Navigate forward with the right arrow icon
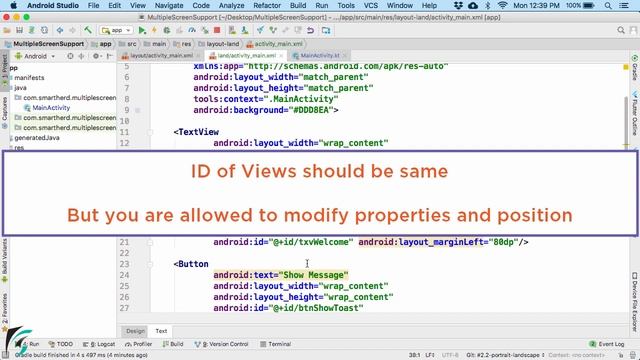 (72, 30)
